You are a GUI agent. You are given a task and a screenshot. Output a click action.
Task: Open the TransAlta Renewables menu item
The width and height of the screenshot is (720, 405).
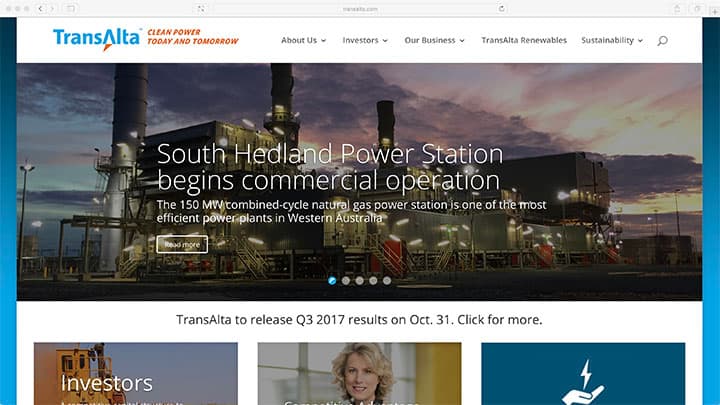coord(523,41)
